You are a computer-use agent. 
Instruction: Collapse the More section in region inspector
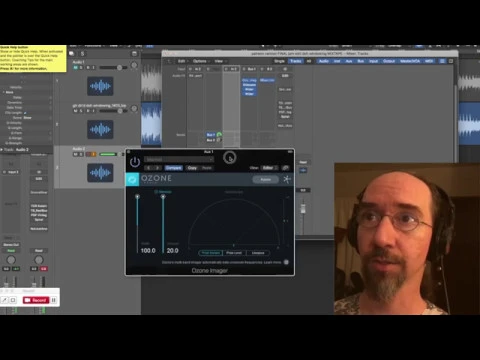(x=4, y=92)
